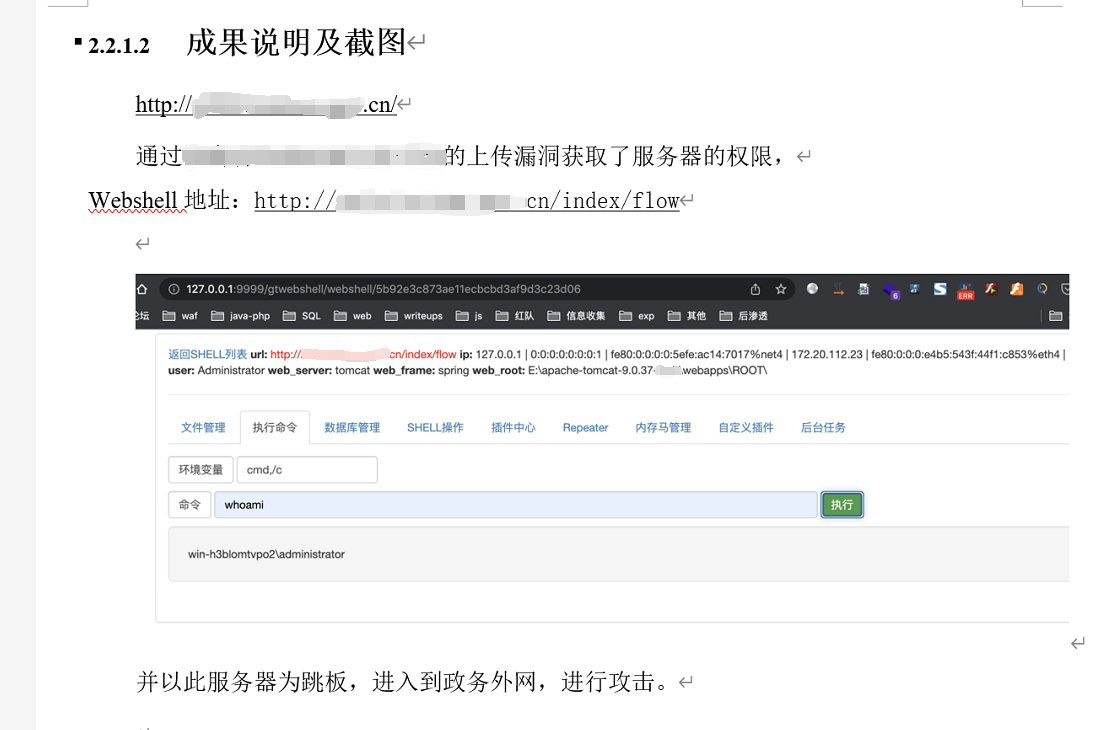Click the red Flash-style extension icon
This screenshot has width=1113, height=730.
[x=991, y=289]
